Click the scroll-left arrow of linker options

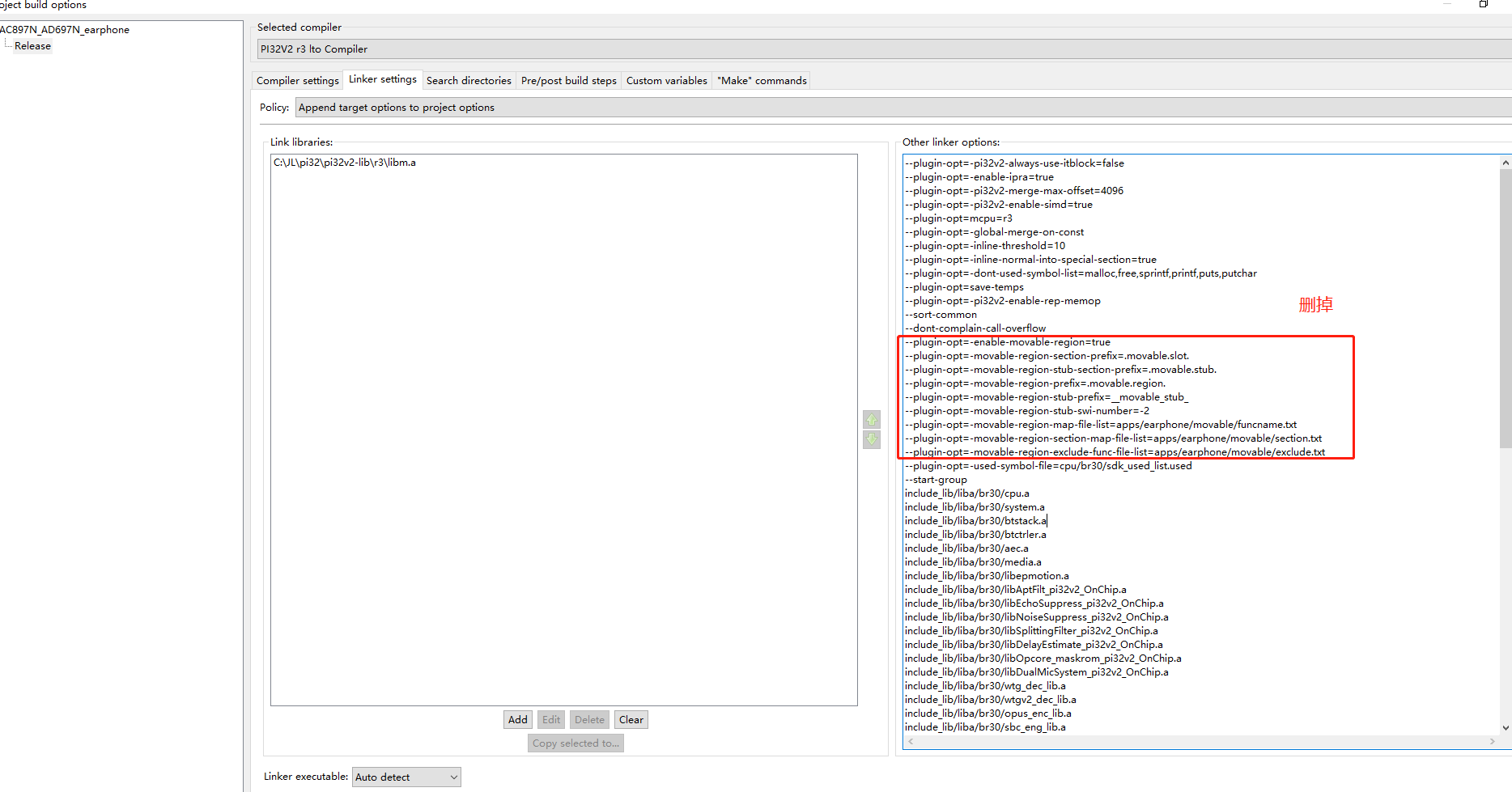(911, 741)
